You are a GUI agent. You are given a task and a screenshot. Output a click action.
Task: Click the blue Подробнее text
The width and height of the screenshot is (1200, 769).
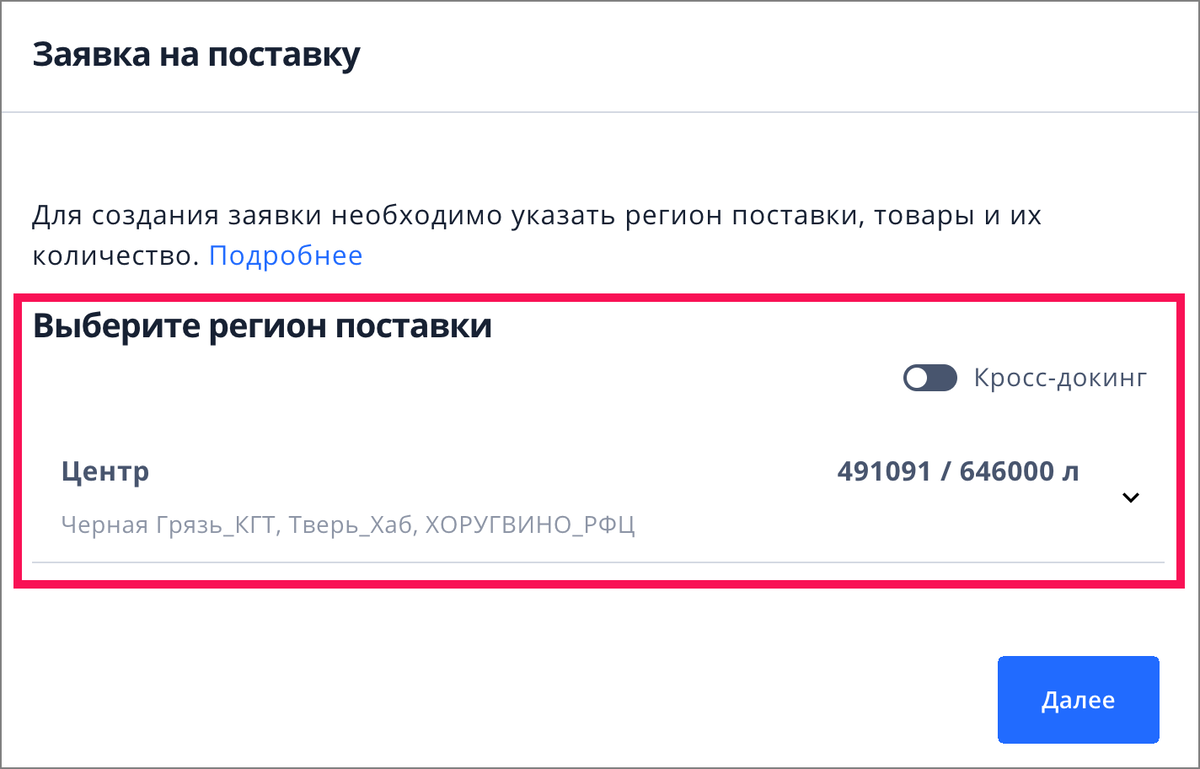[285, 255]
